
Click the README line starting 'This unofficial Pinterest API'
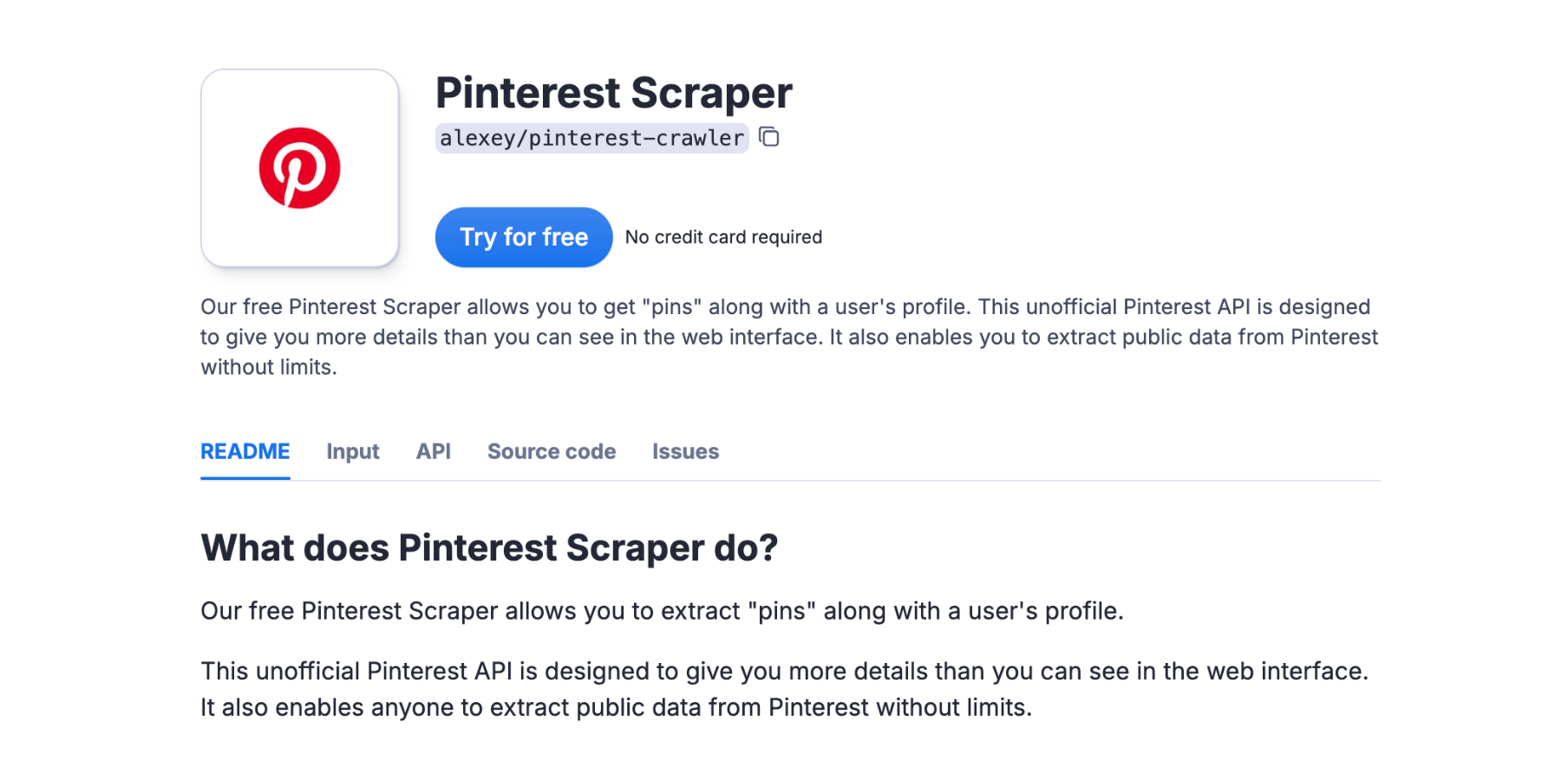click(784, 671)
